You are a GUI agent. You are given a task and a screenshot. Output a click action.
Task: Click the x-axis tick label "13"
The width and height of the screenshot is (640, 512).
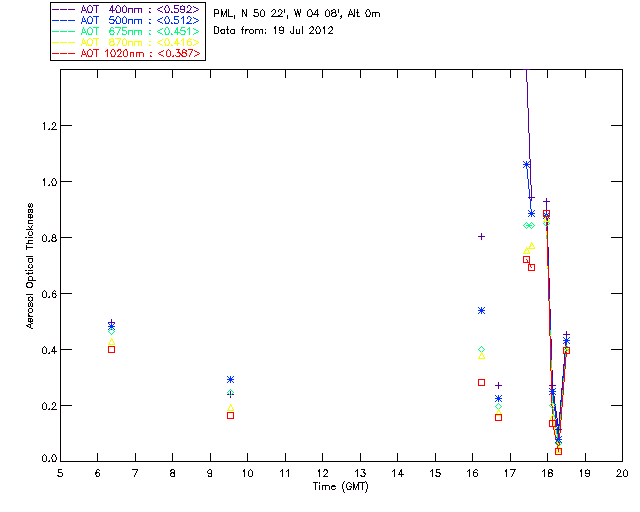click(360, 473)
